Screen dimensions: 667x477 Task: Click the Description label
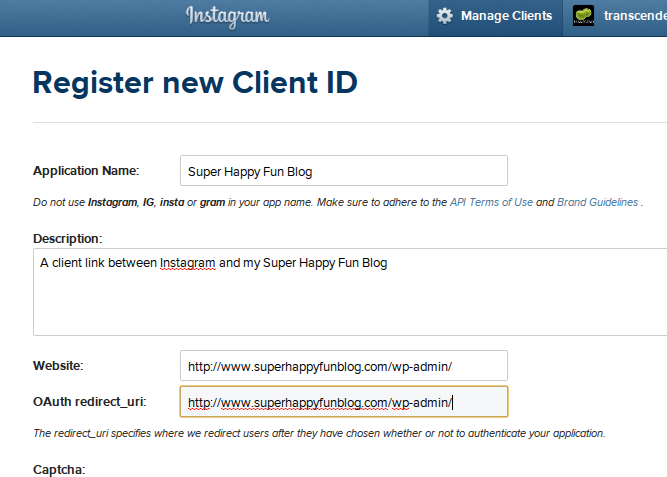pos(68,239)
